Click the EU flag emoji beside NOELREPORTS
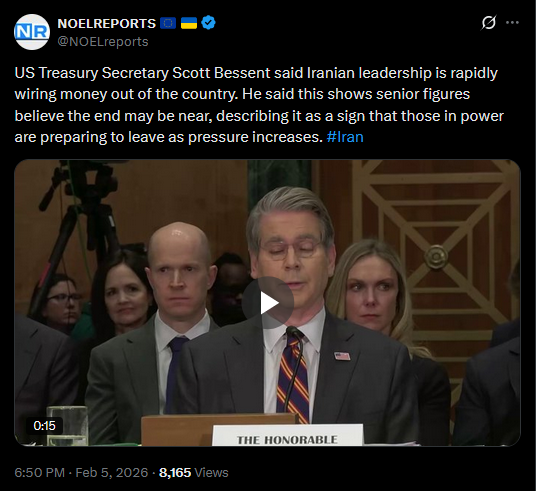The image size is (536, 491). (168, 23)
